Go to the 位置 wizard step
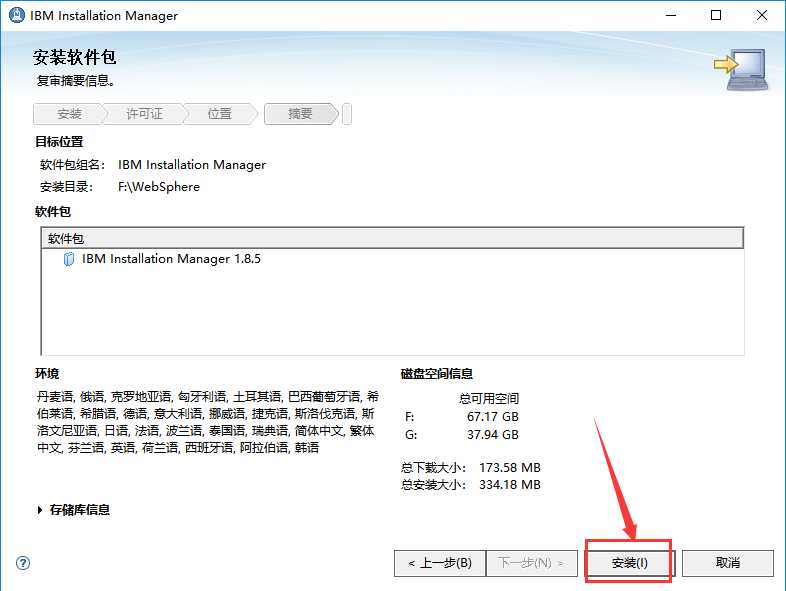This screenshot has width=786, height=591. (x=220, y=114)
